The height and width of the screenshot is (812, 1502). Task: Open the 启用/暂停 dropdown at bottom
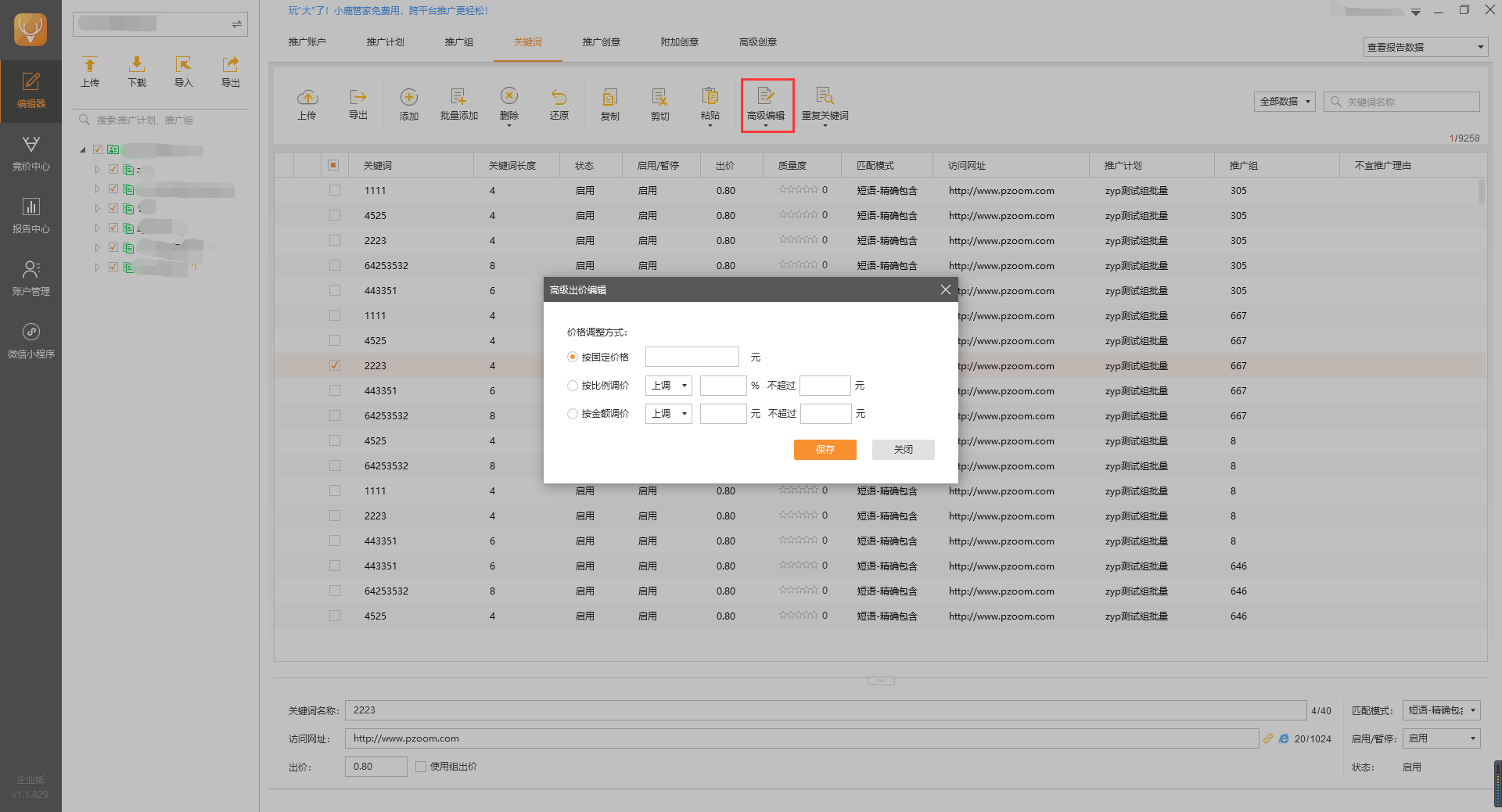click(x=1441, y=738)
